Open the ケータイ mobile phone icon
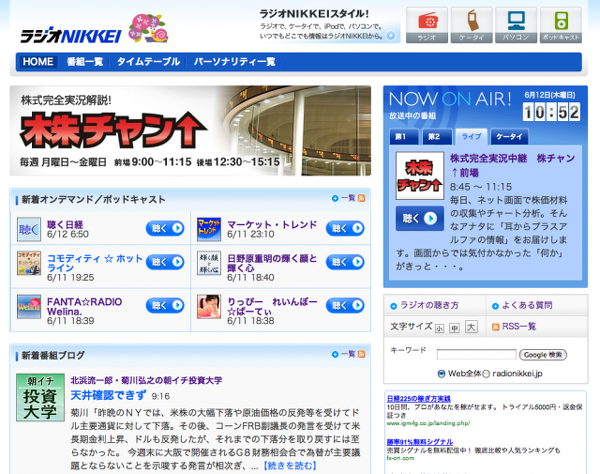 point(471,25)
